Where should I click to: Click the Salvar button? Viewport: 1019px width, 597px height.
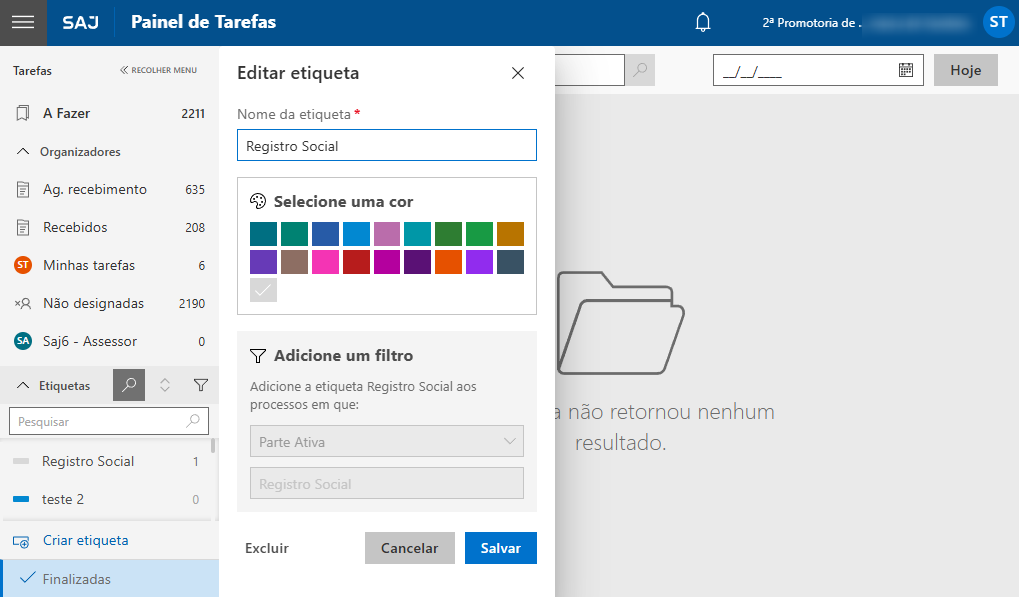[500, 548]
